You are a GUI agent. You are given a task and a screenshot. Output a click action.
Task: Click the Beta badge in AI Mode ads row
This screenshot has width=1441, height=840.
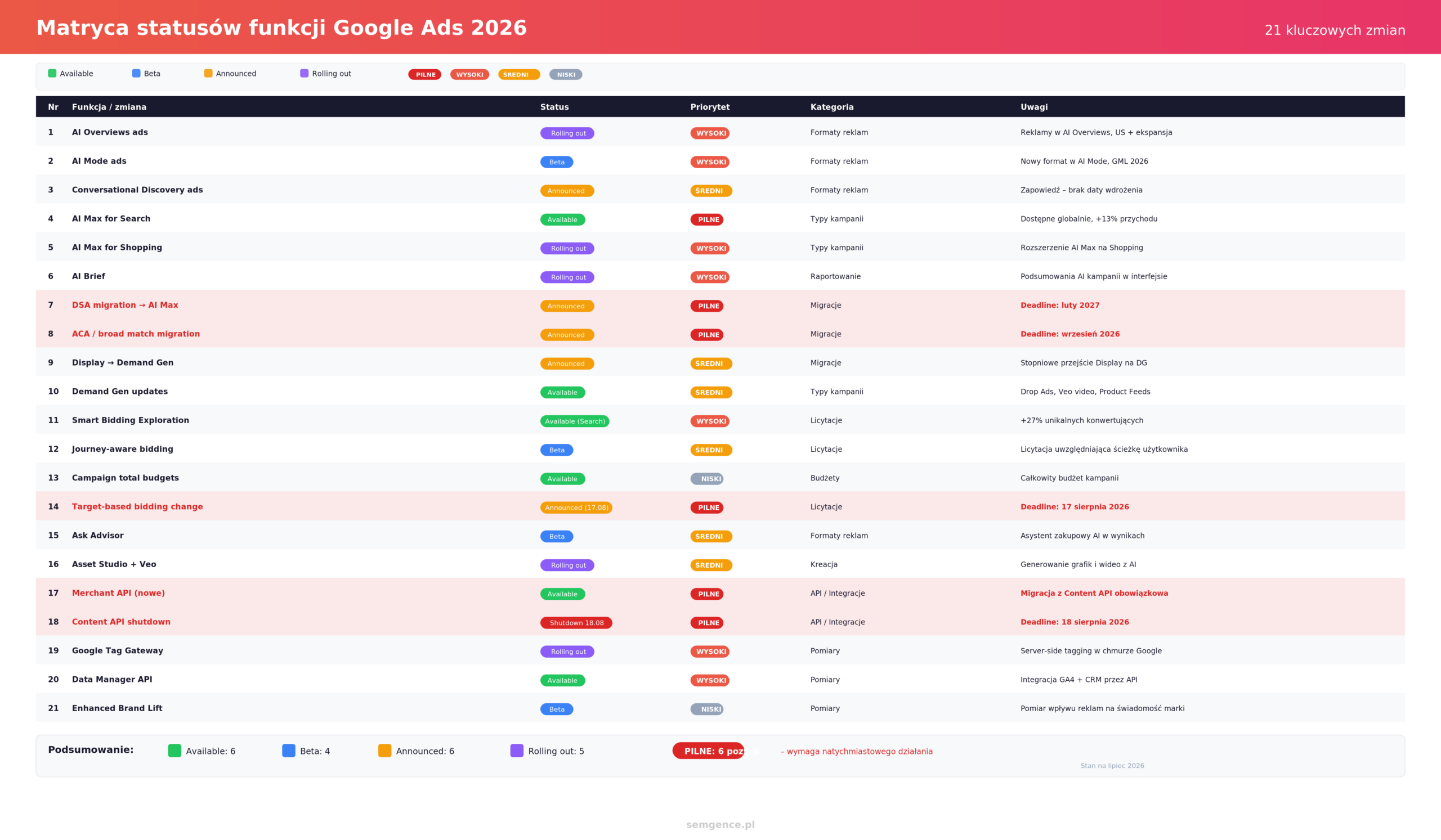coord(557,162)
